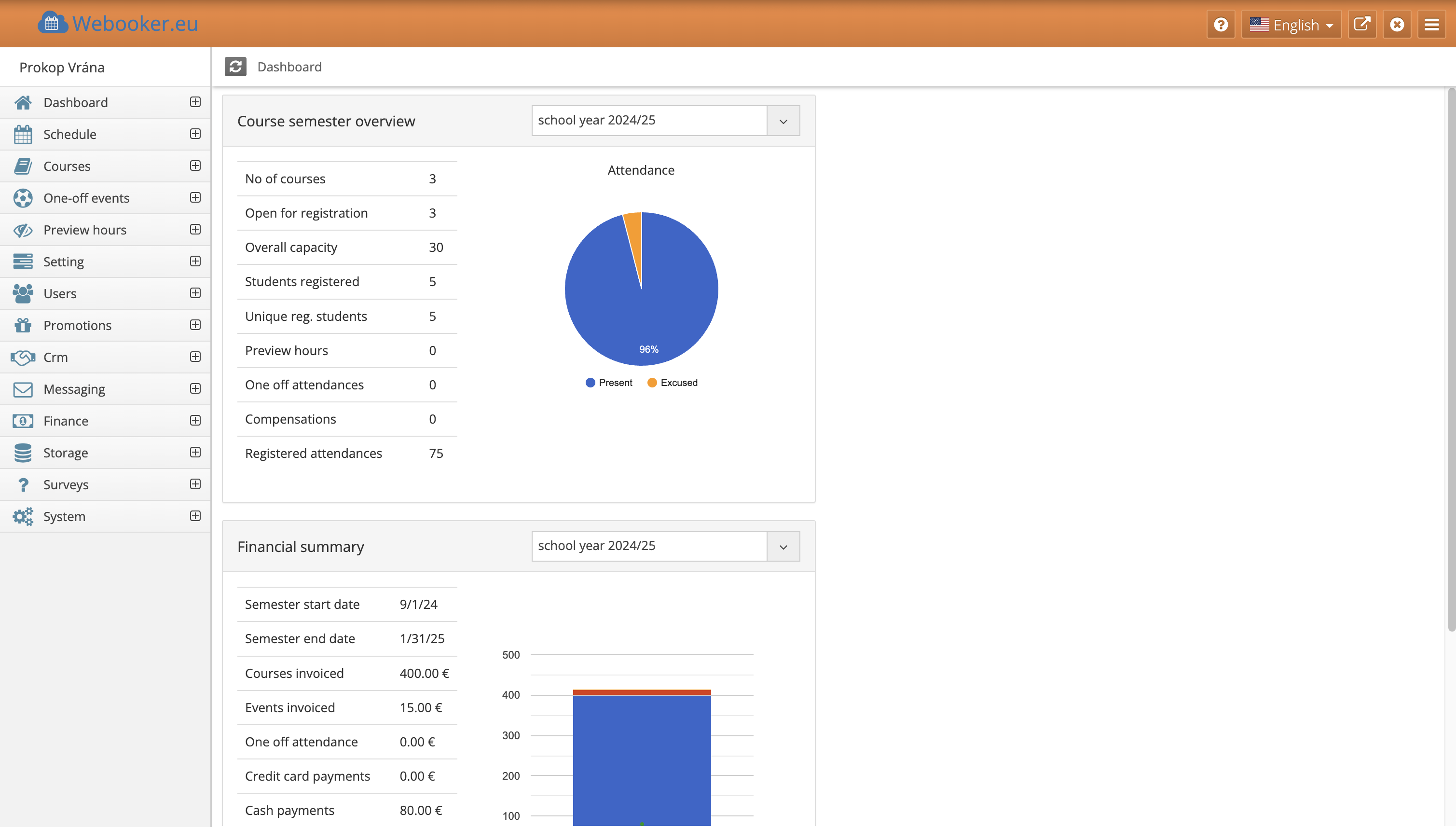The image size is (1456, 827).
Task: Click the Schedule calendar icon in sidebar
Action: pyautogui.click(x=23, y=135)
